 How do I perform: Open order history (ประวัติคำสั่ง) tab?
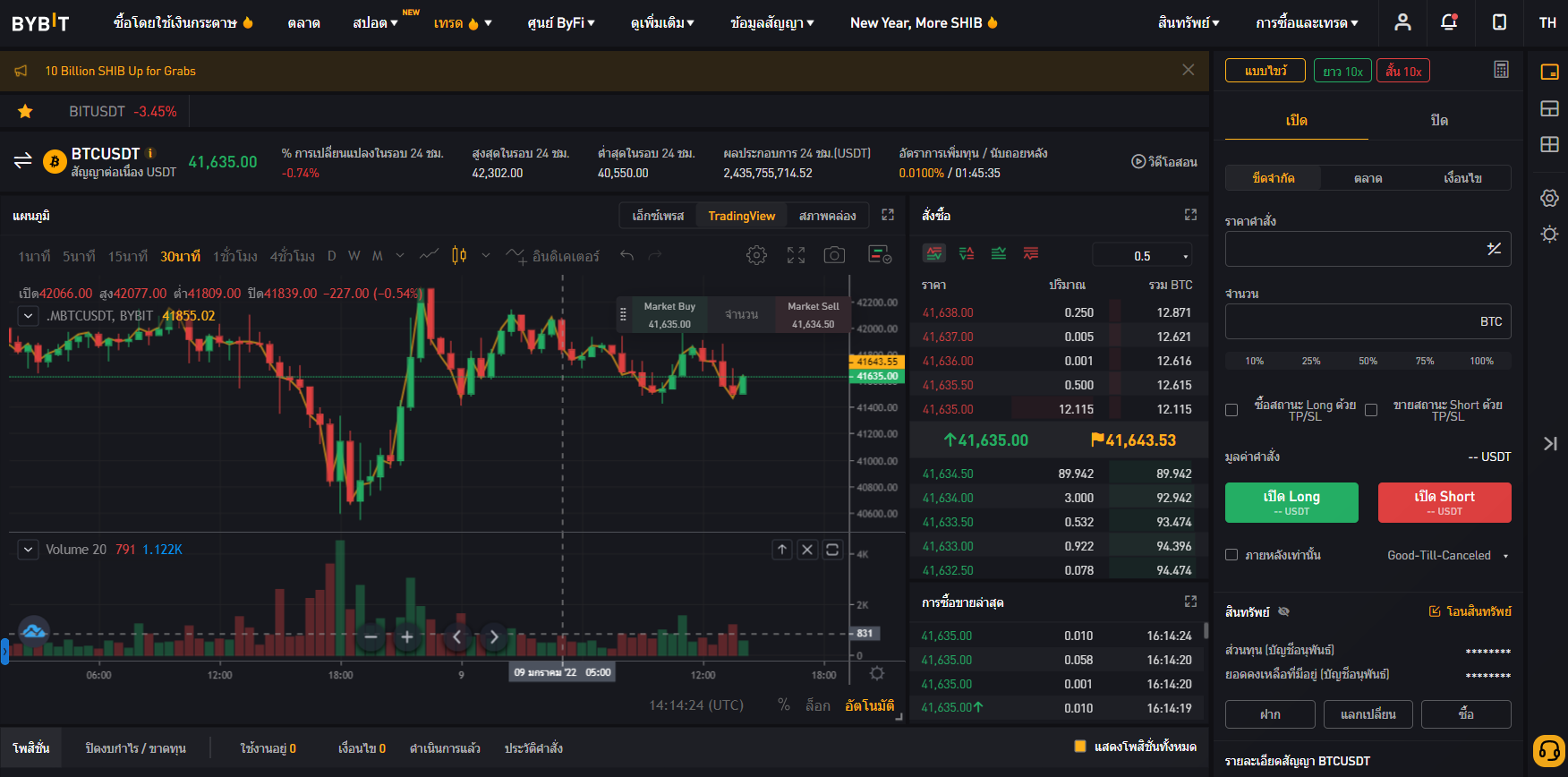[533, 748]
